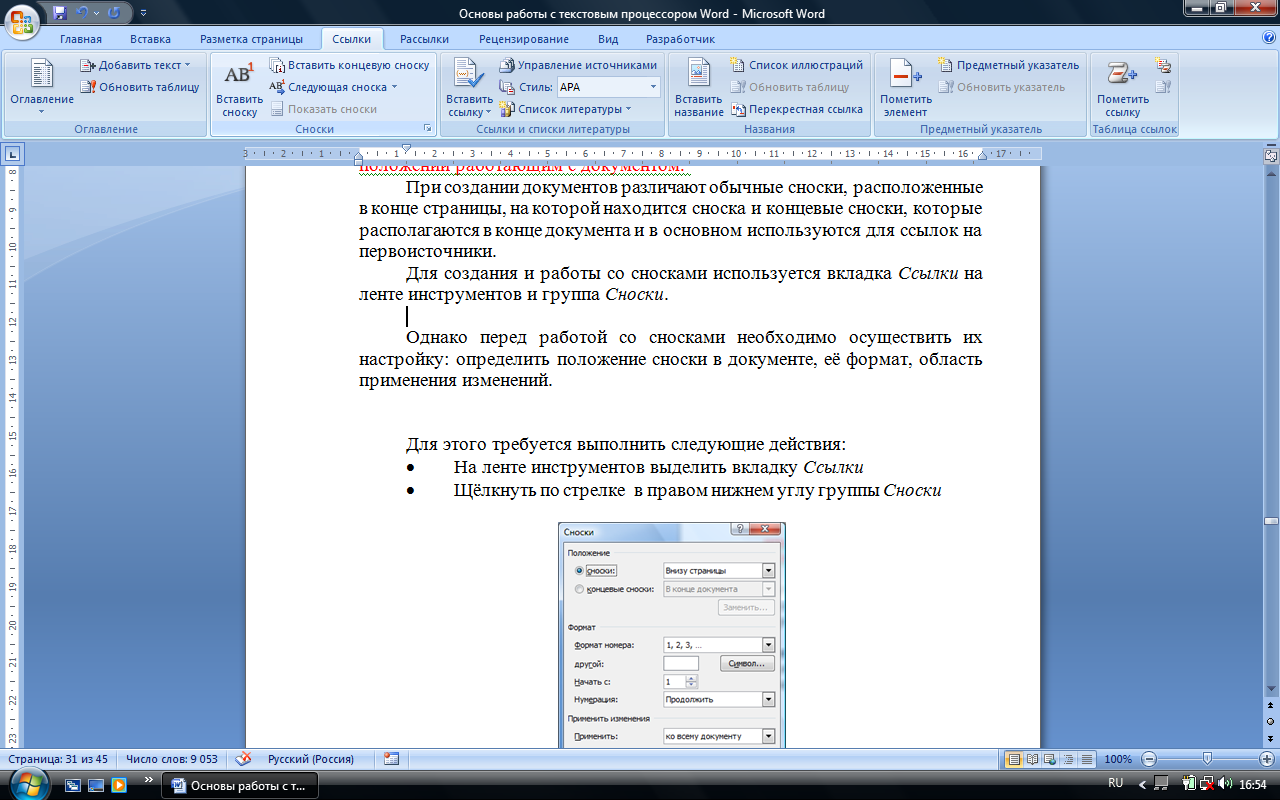This screenshot has width=1280, height=800.
Task: Undo the last action
Action: click(82, 13)
